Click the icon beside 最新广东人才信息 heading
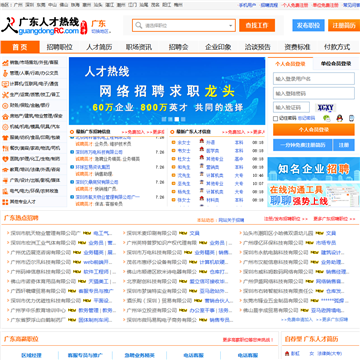The width and height of the screenshot is (360, 360). [173, 132]
